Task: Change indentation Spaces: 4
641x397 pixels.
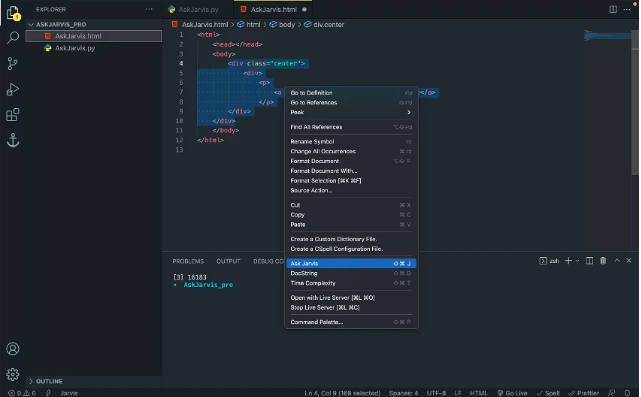Action: click(403, 393)
